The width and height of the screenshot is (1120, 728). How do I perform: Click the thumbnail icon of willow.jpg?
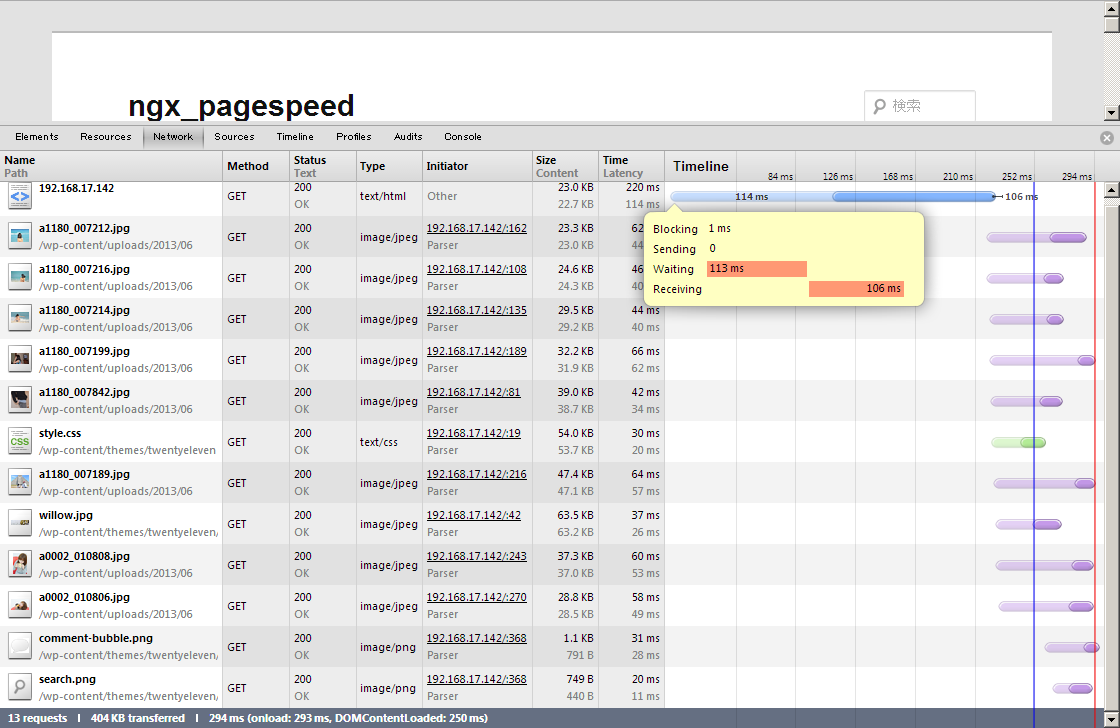20,523
